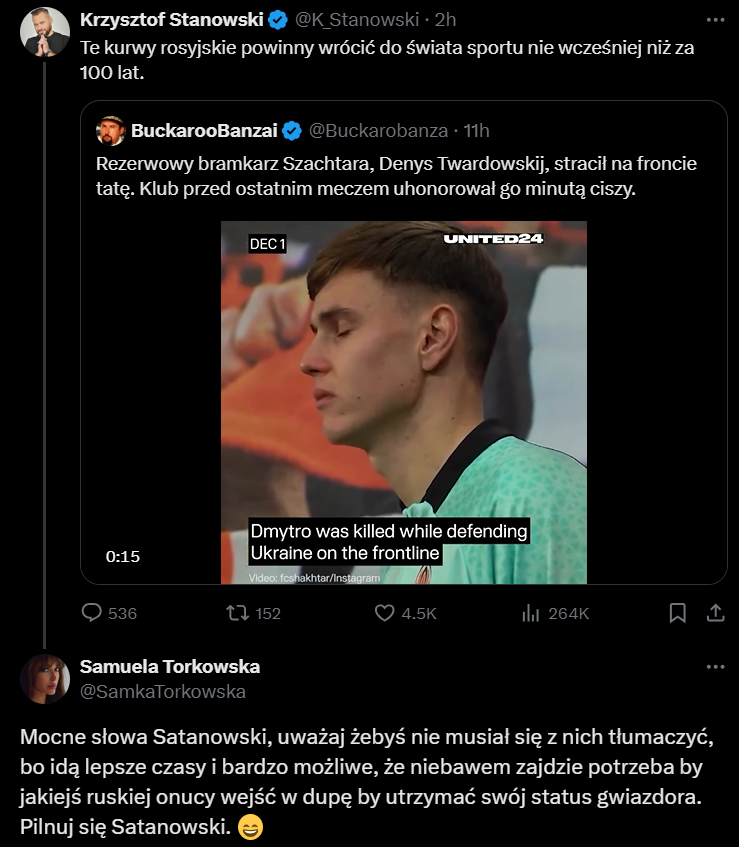This screenshot has width=739, height=847.
Task: Click the 2h tweet timestamp
Action: (x=446, y=20)
